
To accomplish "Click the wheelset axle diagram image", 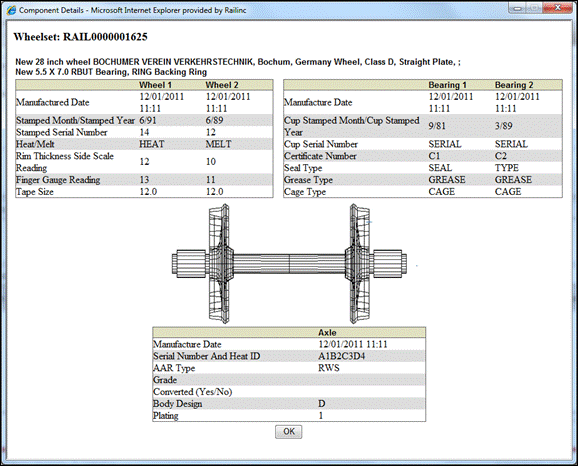I will [289, 264].
